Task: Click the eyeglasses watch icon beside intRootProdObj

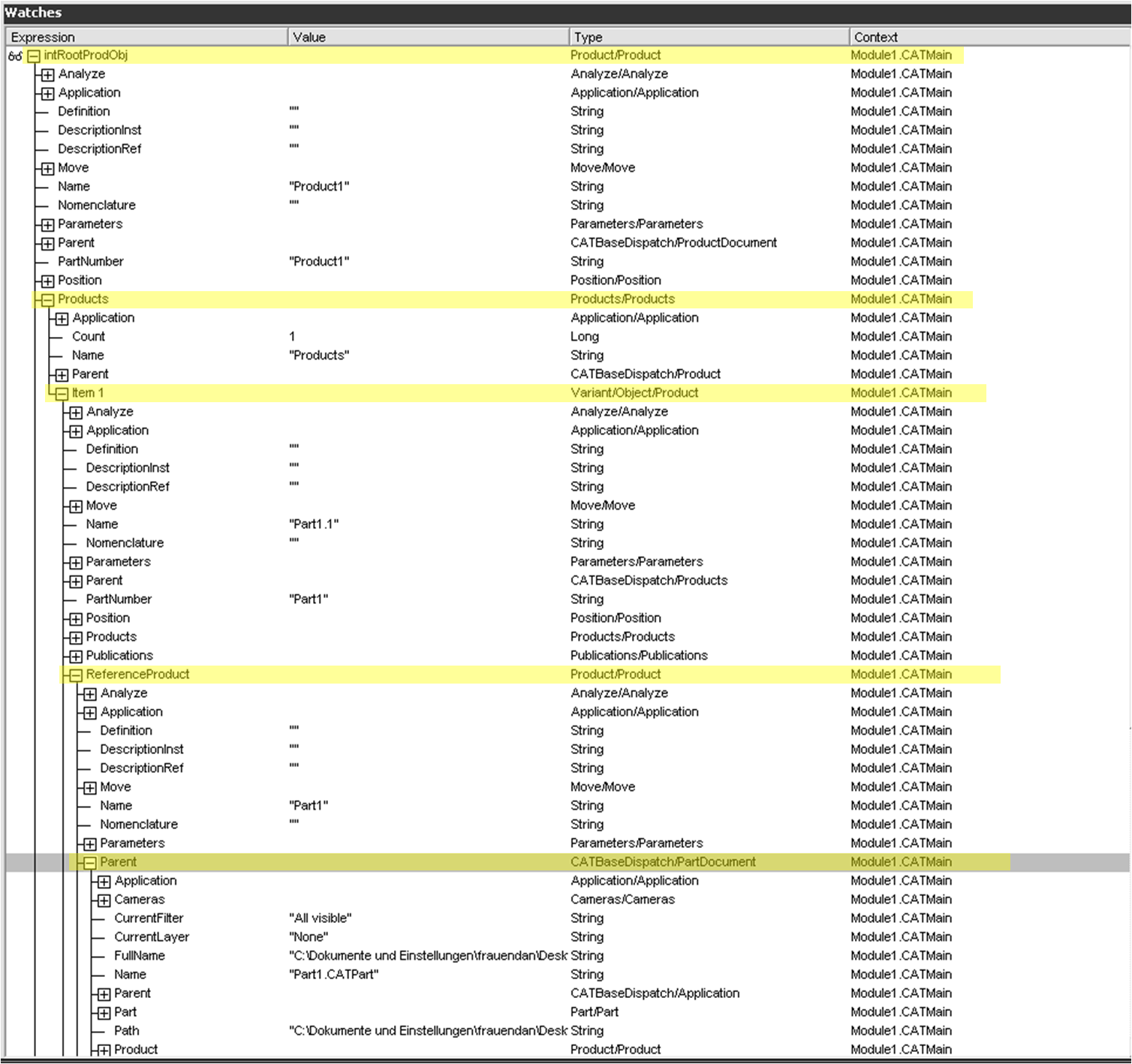Action: tap(14, 56)
